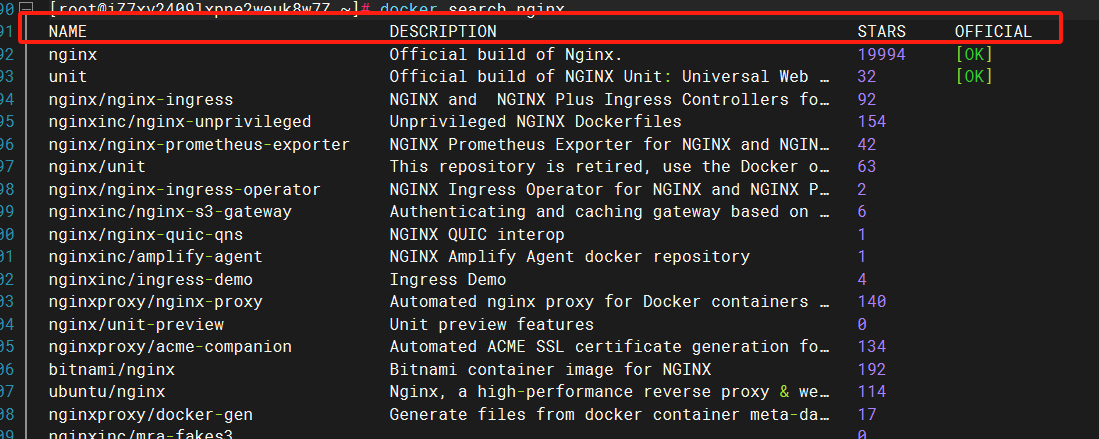1099x439 pixels.
Task: Click "Bitnami container image for NGINX" description
Action: tap(550, 369)
